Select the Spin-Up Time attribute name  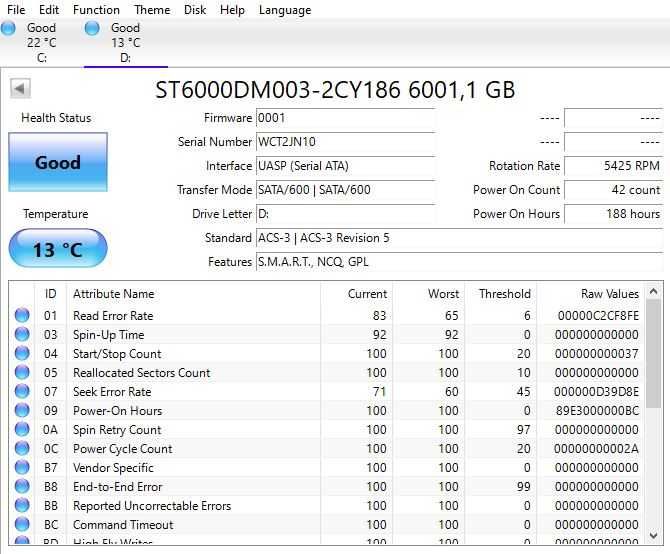[109, 334]
